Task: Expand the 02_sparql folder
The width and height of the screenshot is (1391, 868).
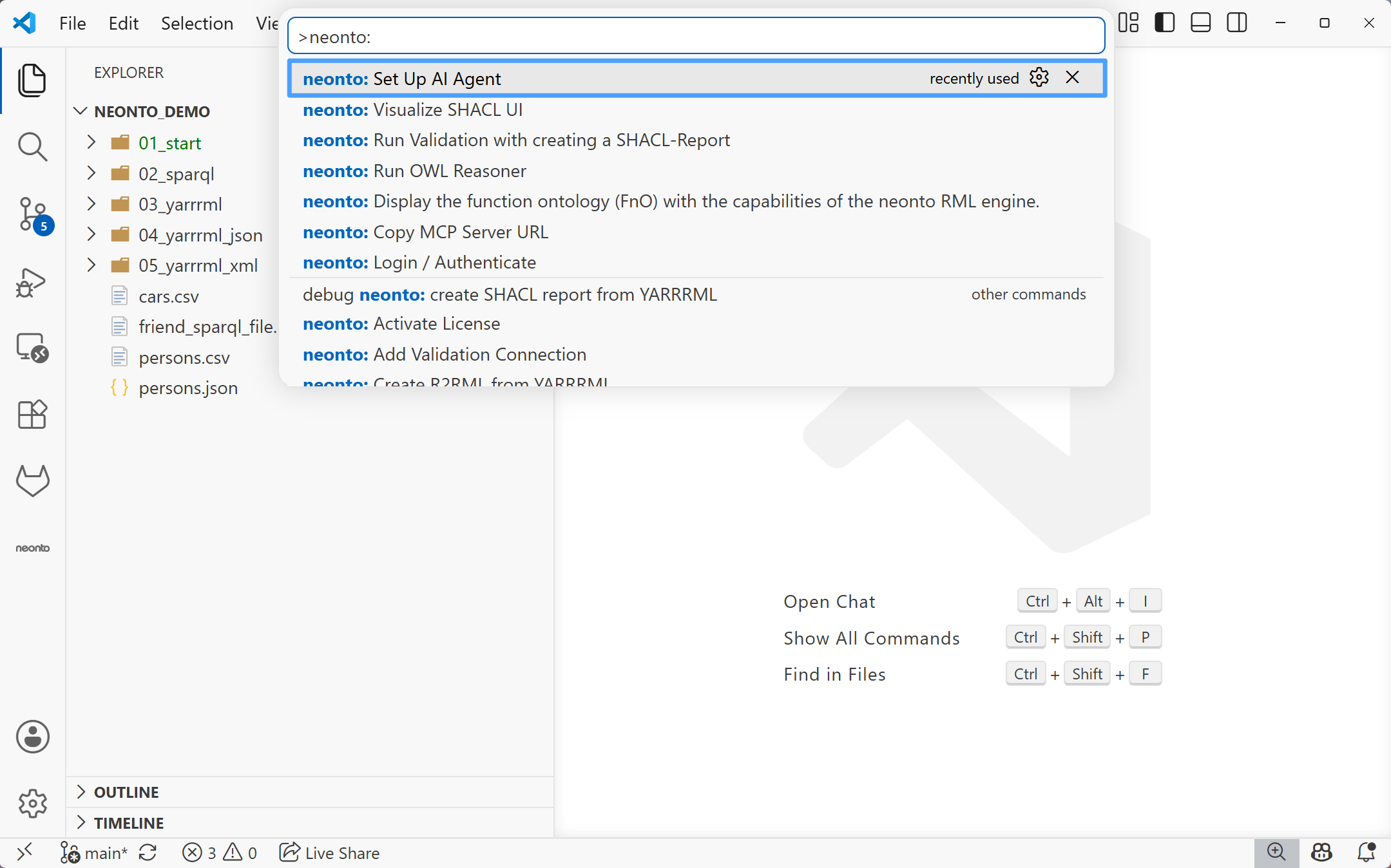Action: (91, 173)
